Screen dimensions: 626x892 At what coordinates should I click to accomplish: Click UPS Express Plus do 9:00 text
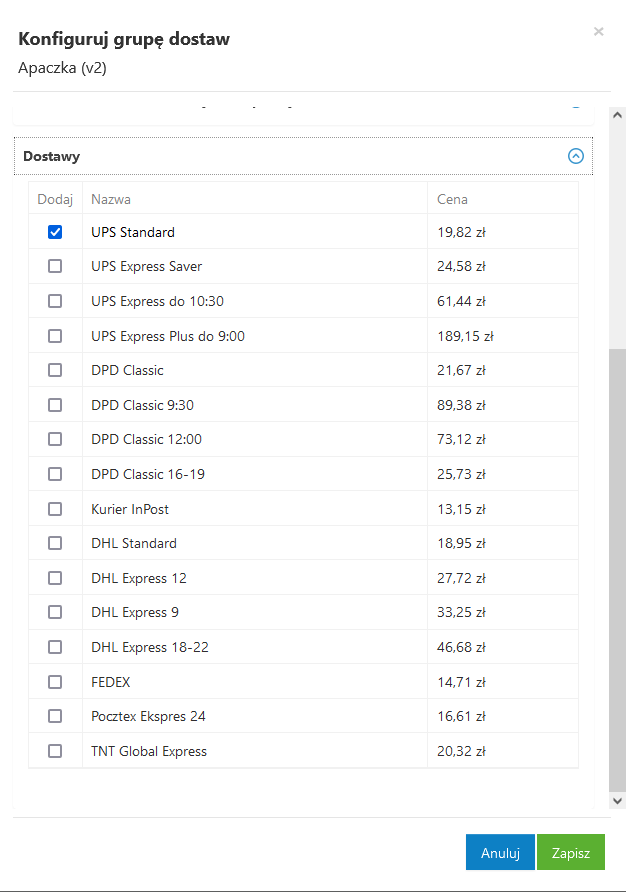click(x=168, y=336)
